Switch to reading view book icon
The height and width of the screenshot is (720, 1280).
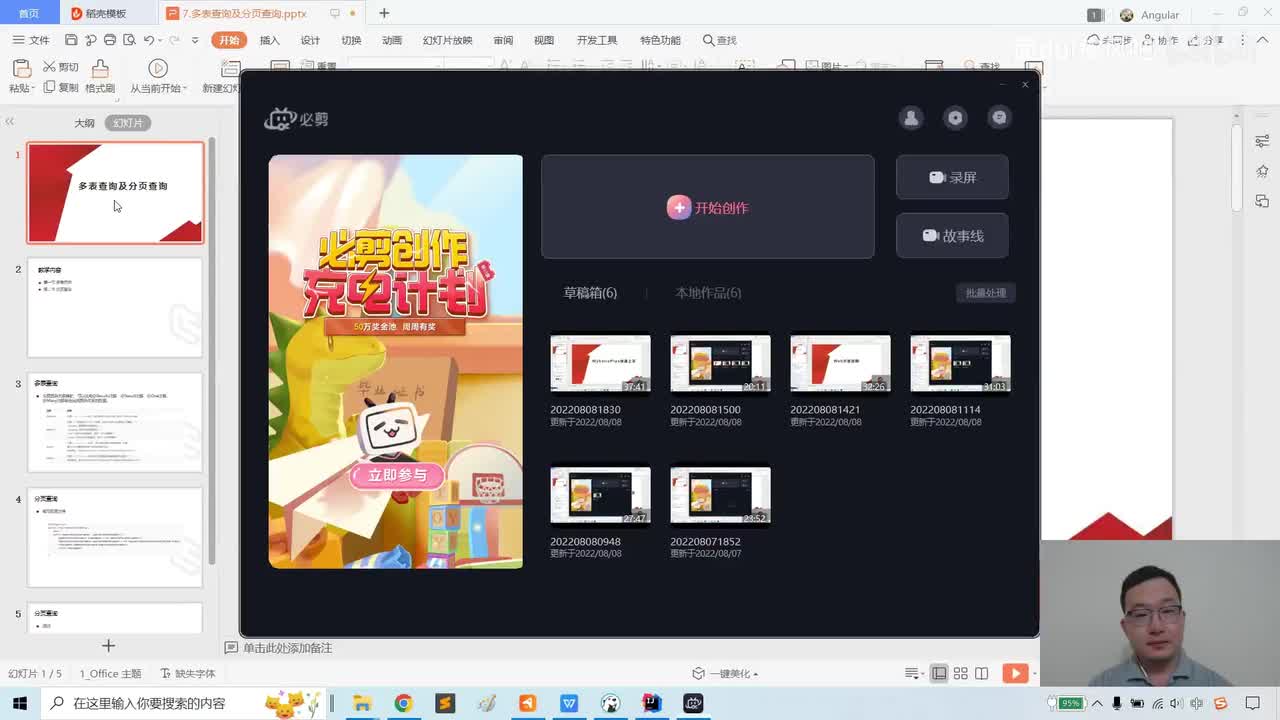(982, 674)
